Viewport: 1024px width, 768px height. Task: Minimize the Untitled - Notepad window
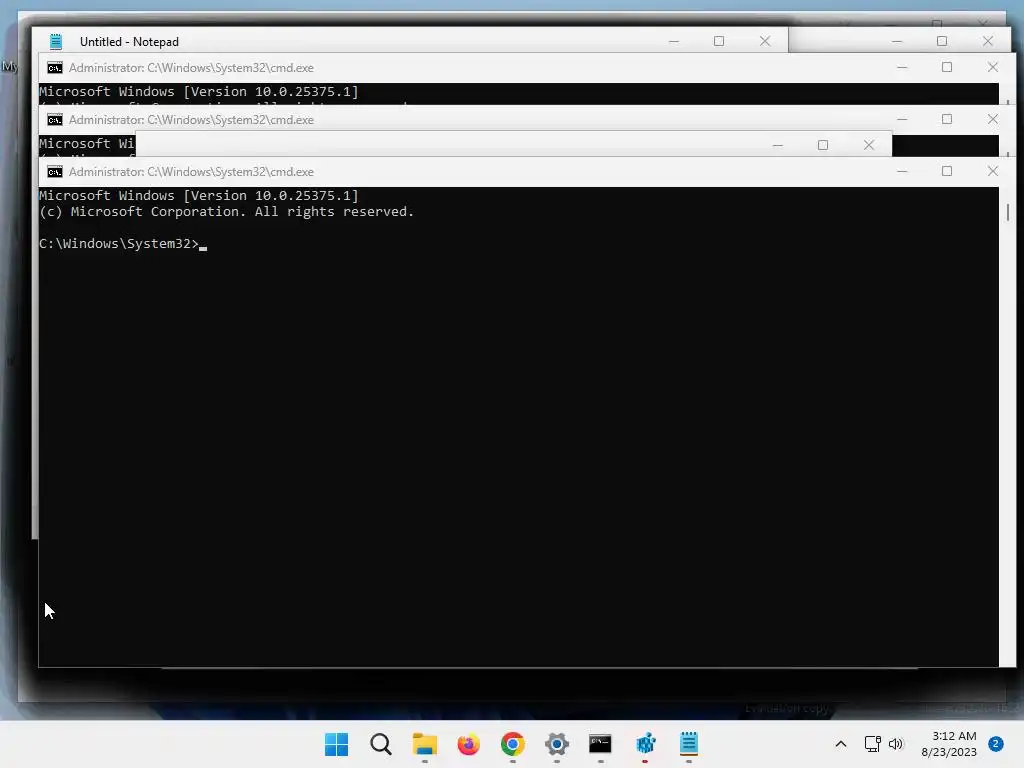pos(674,41)
